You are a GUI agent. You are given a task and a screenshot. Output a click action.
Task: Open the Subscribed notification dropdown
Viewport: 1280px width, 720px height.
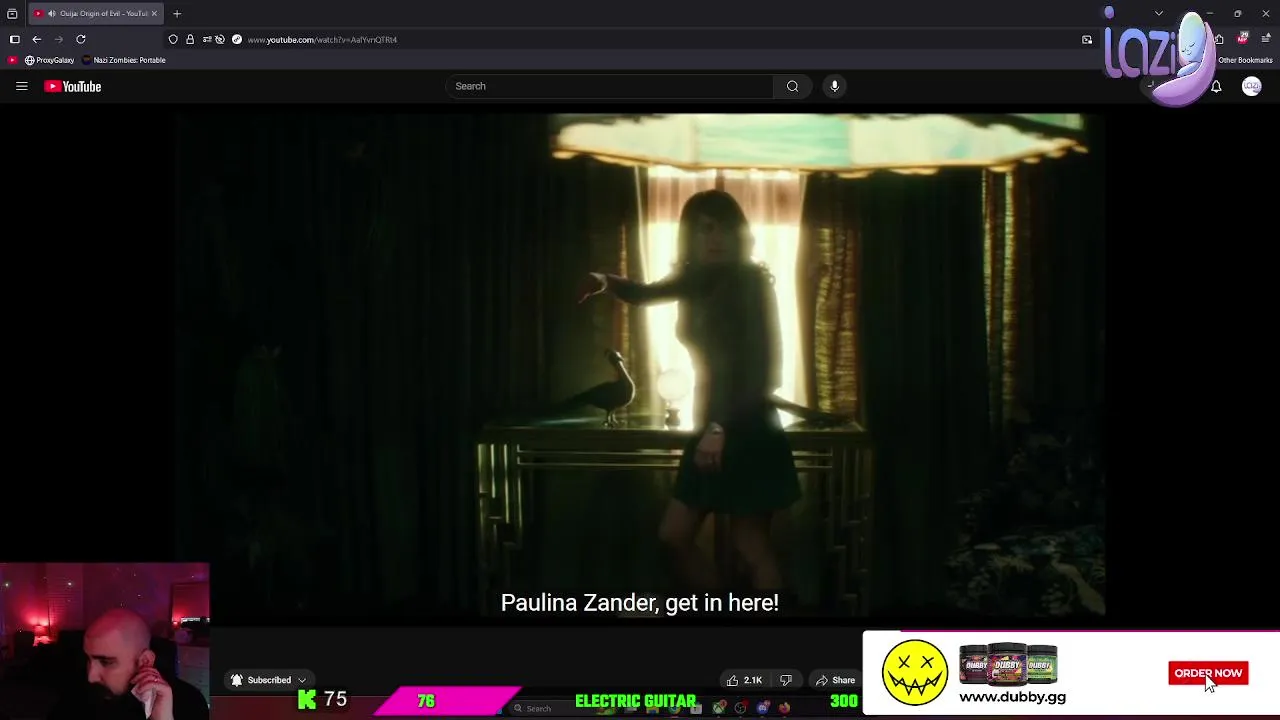(x=268, y=680)
